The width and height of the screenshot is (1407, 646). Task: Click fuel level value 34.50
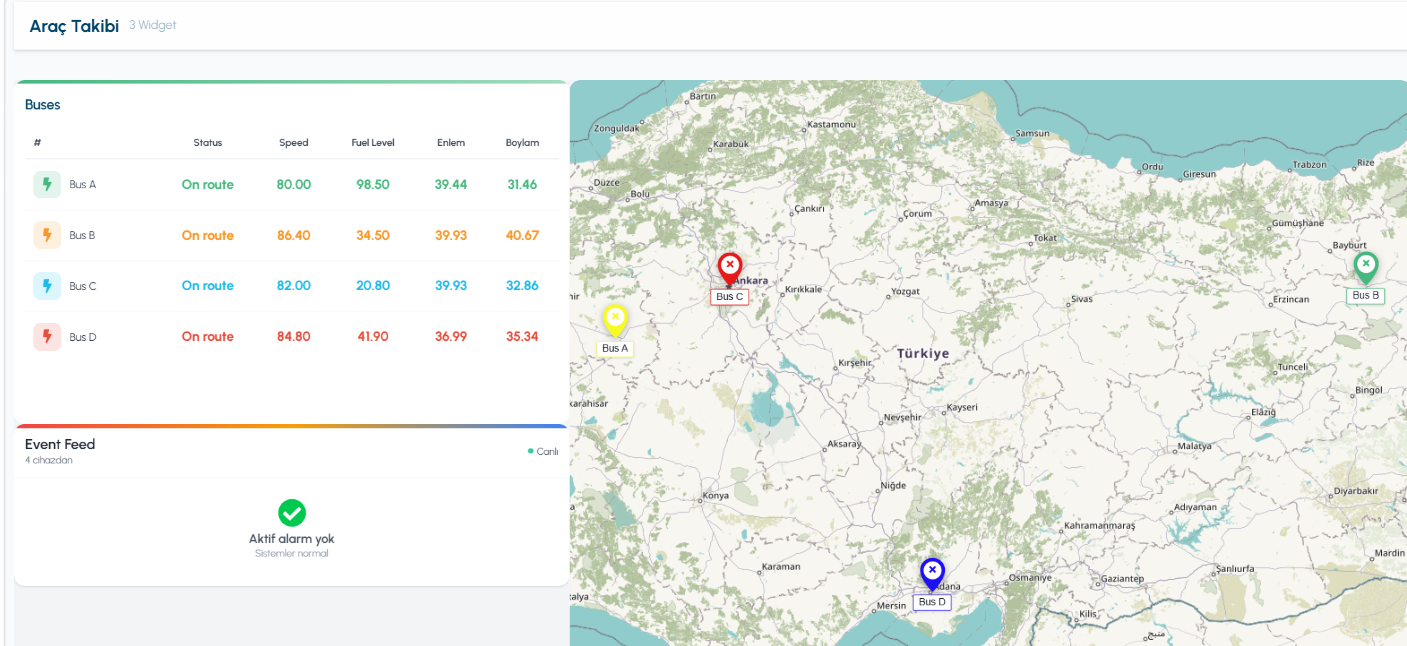[373, 236]
